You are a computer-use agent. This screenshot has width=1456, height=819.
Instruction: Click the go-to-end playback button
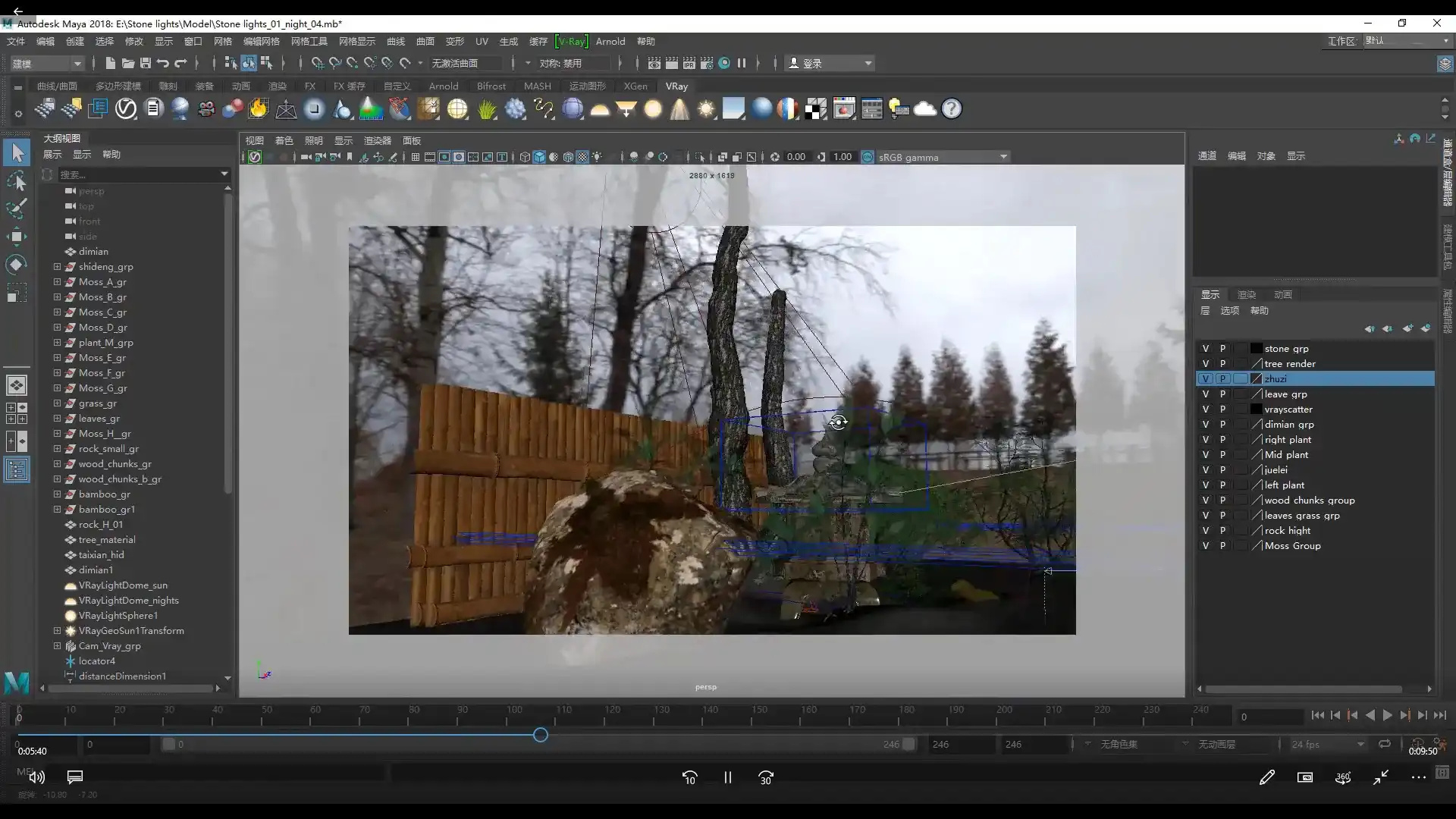point(1440,715)
